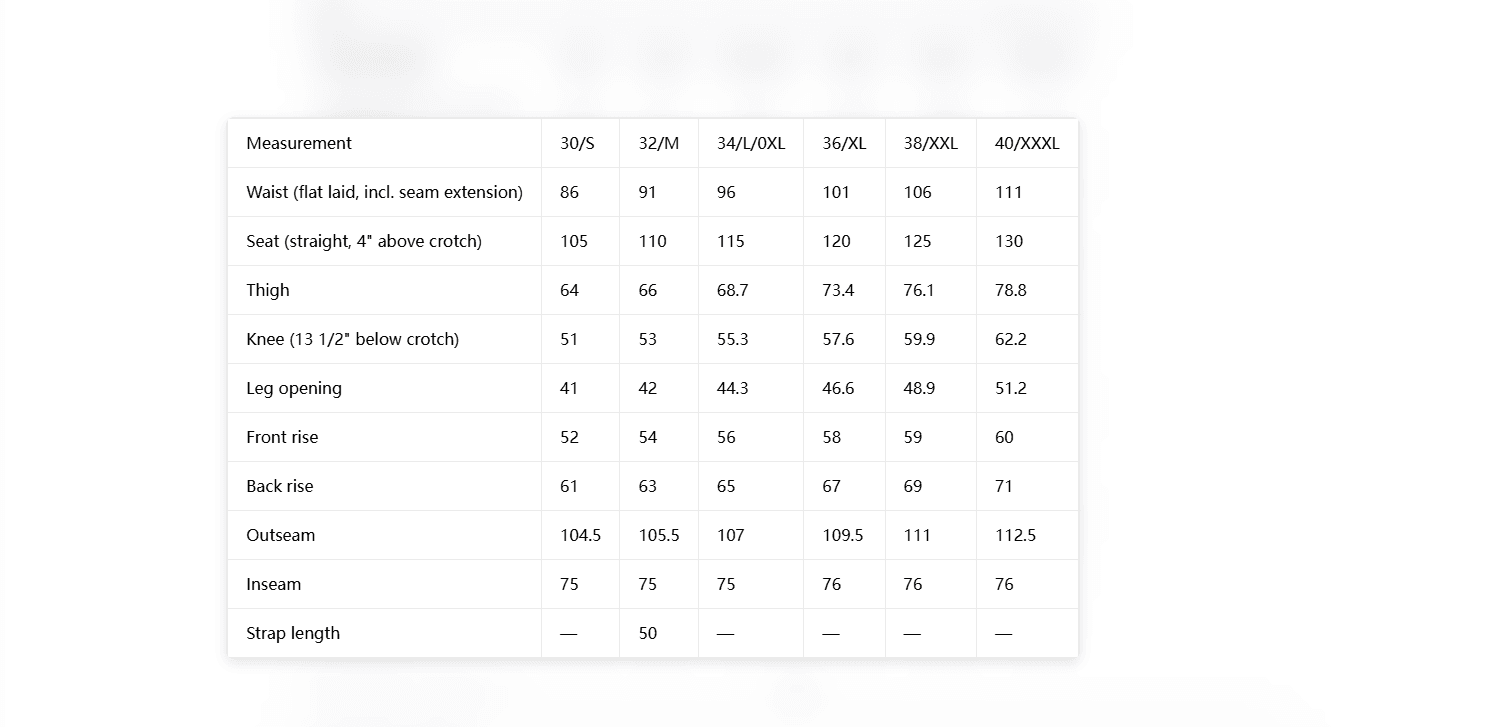The width and height of the screenshot is (1492, 727).
Task: Click the Measurement column header
Action: click(299, 143)
